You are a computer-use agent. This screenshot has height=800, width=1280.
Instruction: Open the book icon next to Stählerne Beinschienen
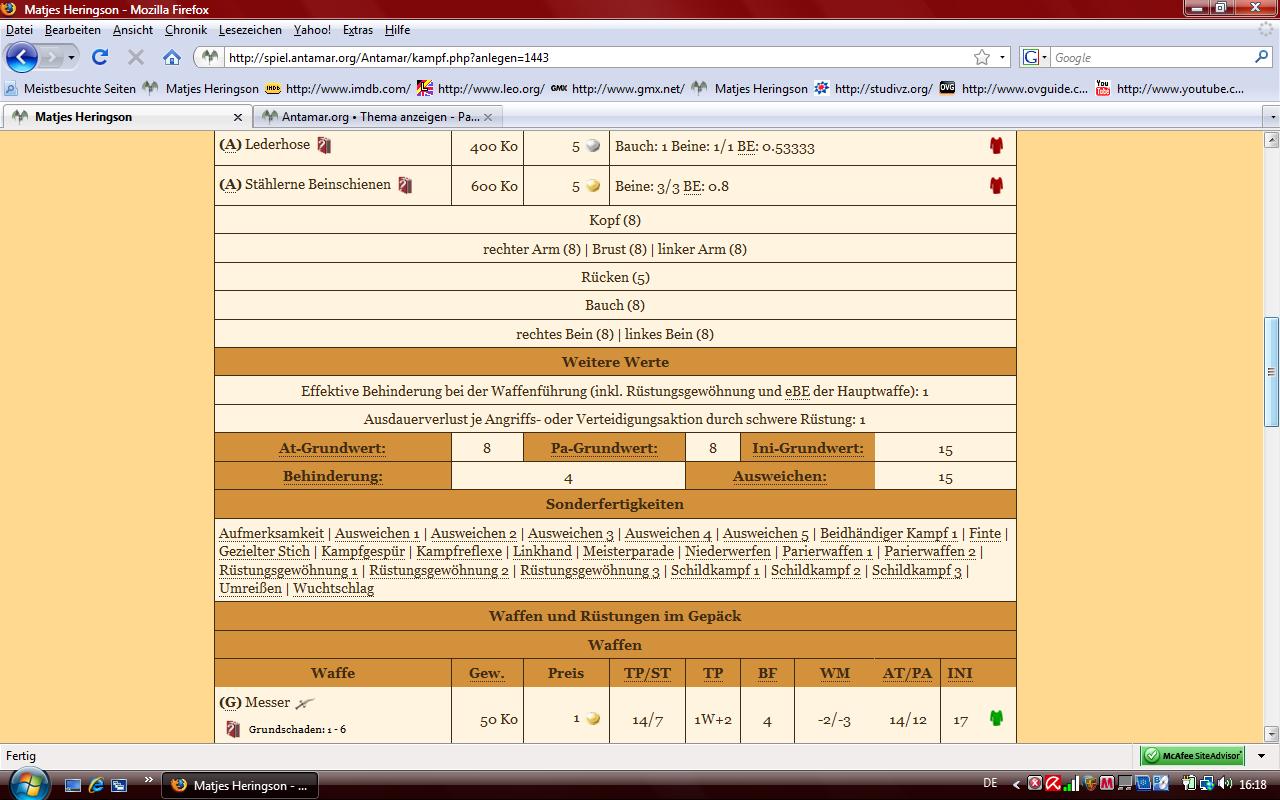coord(405,185)
